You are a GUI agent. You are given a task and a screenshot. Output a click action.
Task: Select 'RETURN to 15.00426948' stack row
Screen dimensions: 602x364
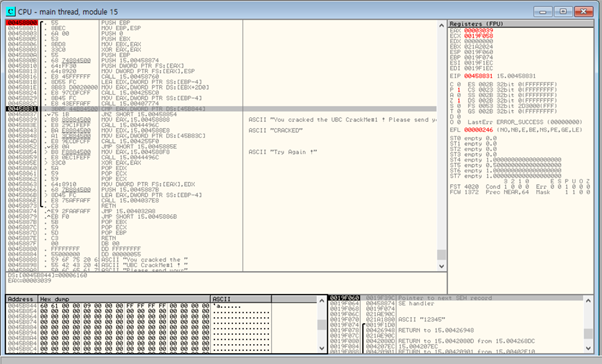click(436, 330)
